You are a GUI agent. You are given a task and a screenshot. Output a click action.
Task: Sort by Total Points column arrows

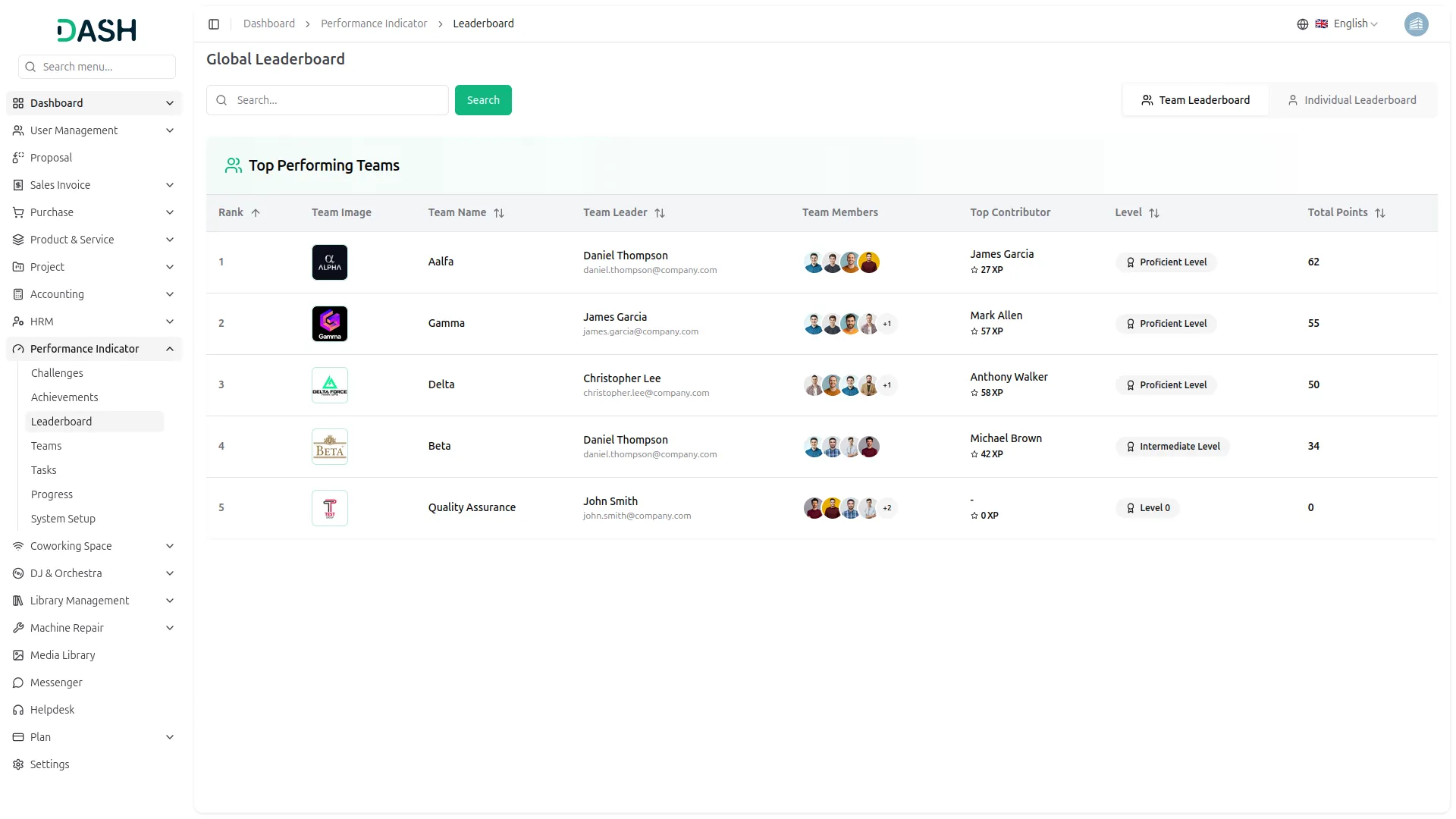[1380, 213]
